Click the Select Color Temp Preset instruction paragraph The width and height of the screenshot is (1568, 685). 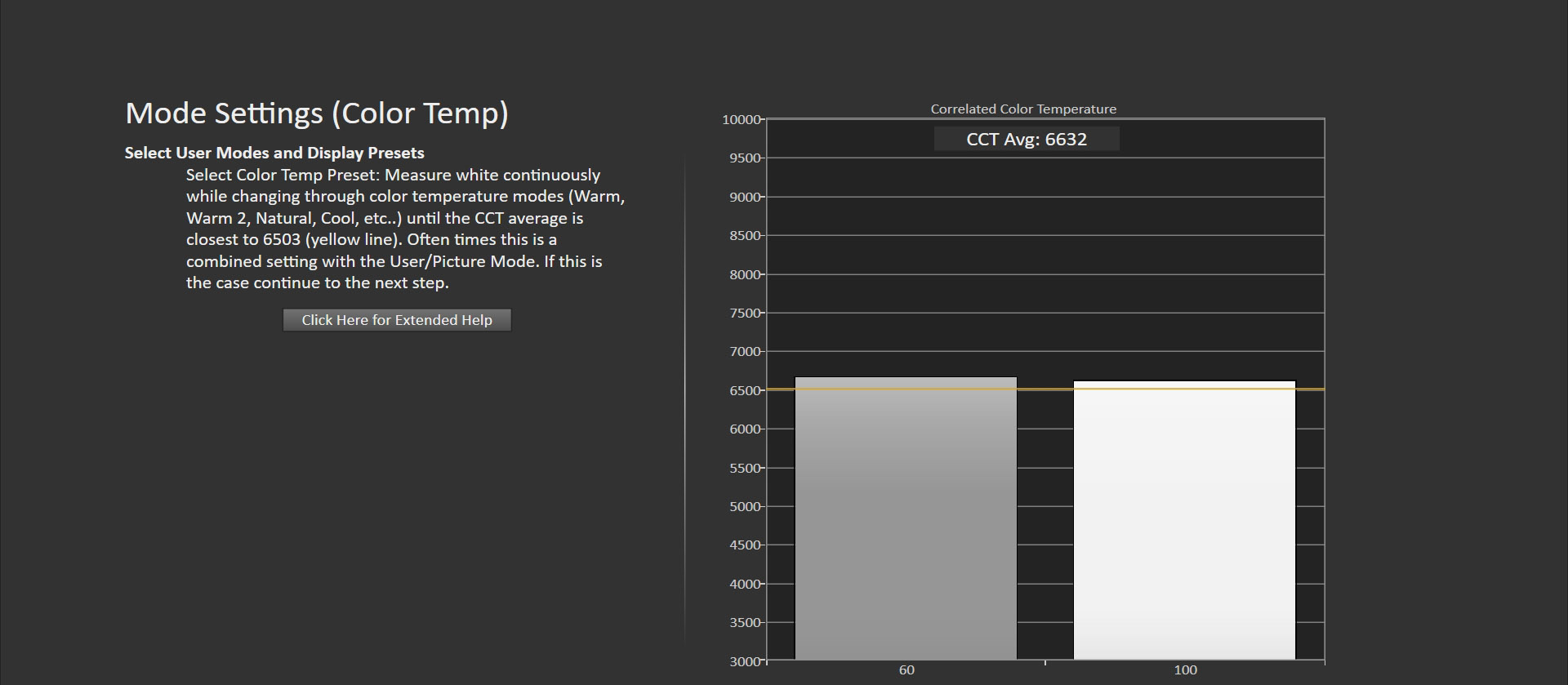[x=404, y=229]
